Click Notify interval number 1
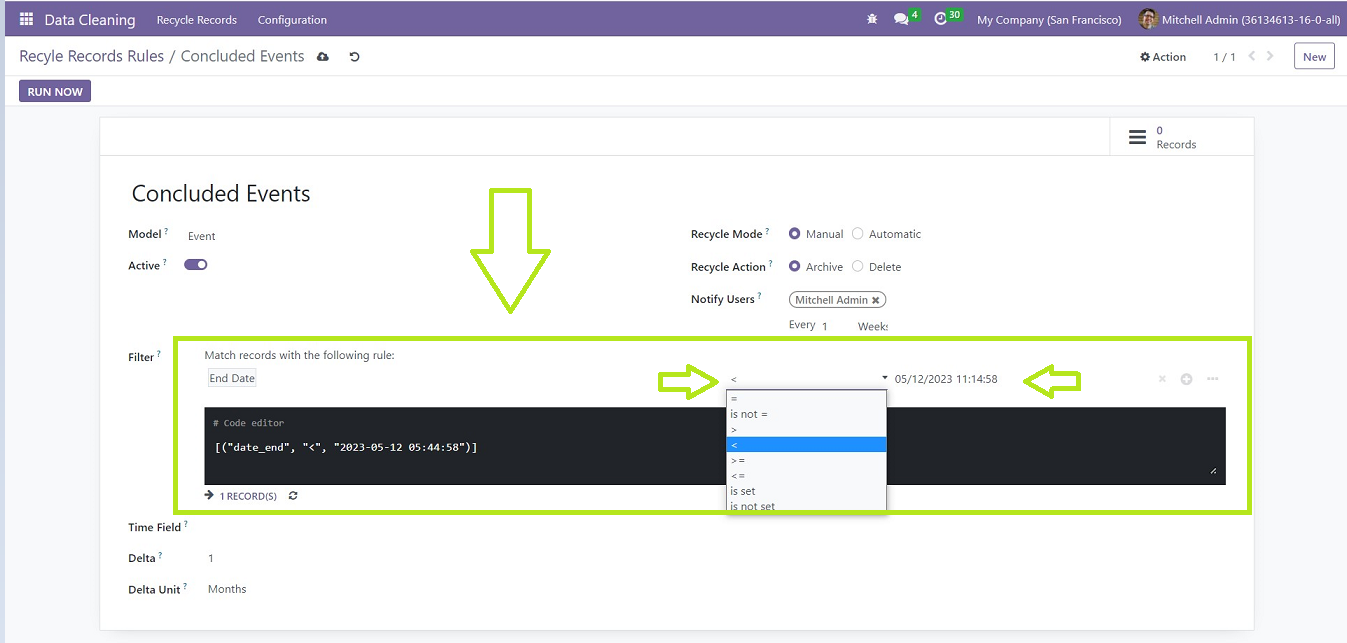The image size is (1347, 643). [825, 326]
